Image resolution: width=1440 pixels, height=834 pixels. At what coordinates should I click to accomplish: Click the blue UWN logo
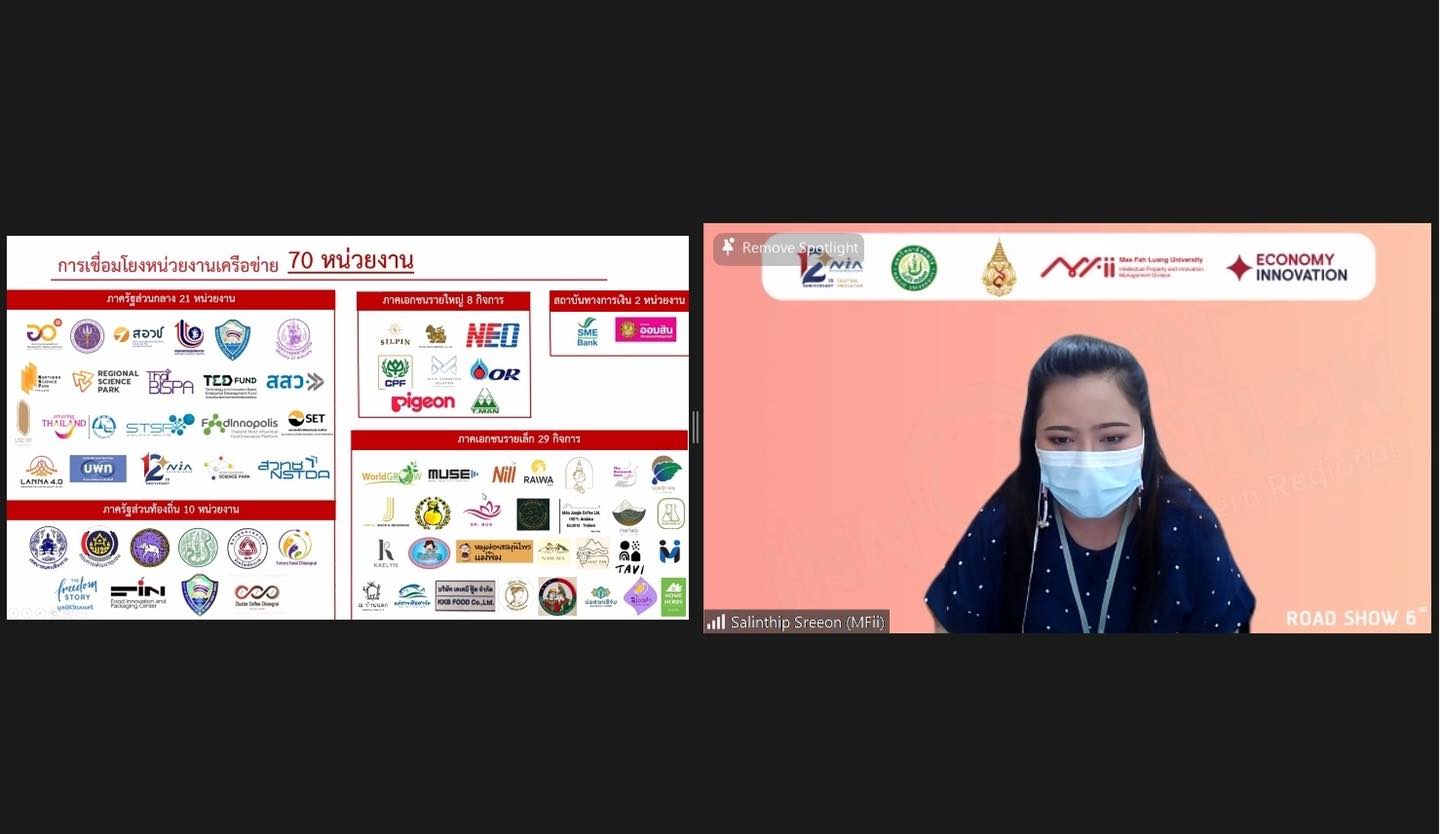point(98,468)
